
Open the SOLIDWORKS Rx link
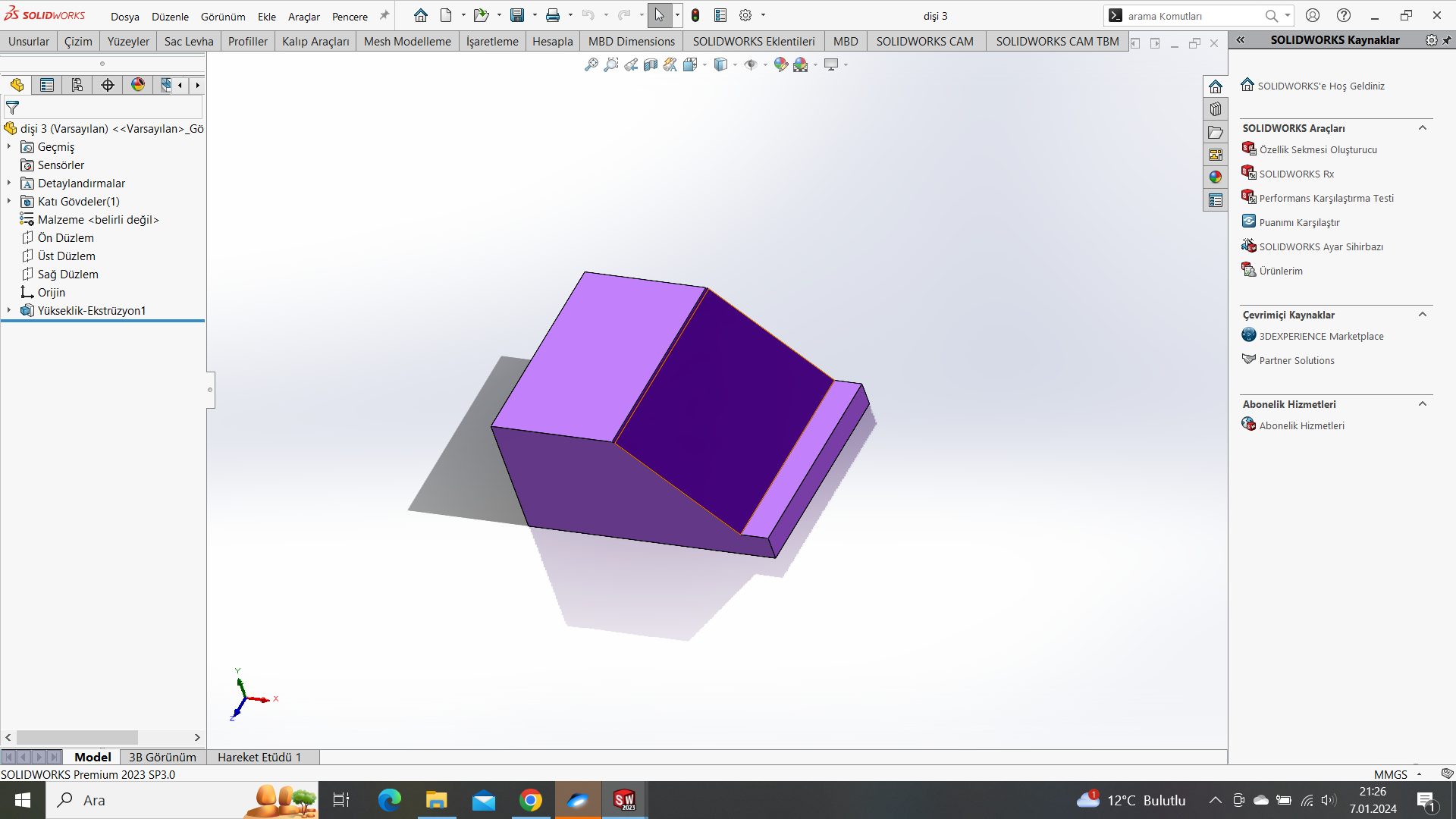[x=1296, y=174]
